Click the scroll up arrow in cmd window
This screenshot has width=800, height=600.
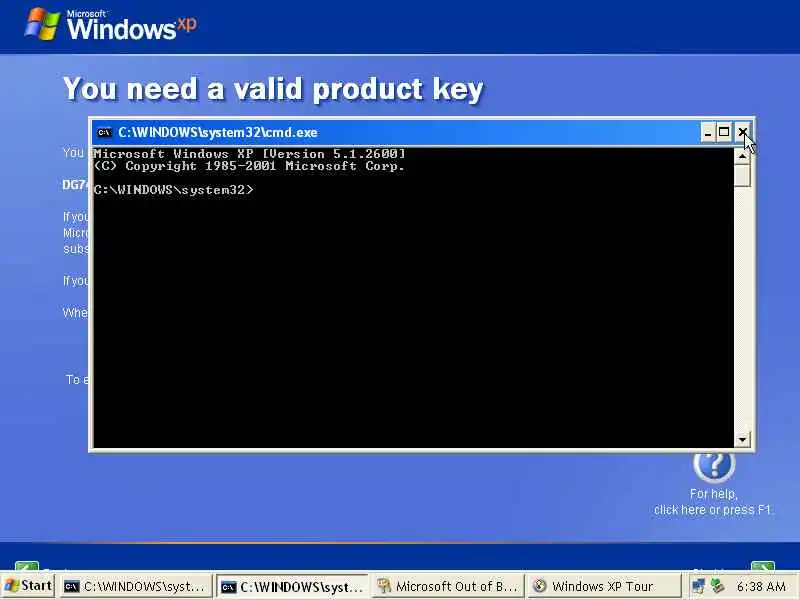point(742,155)
